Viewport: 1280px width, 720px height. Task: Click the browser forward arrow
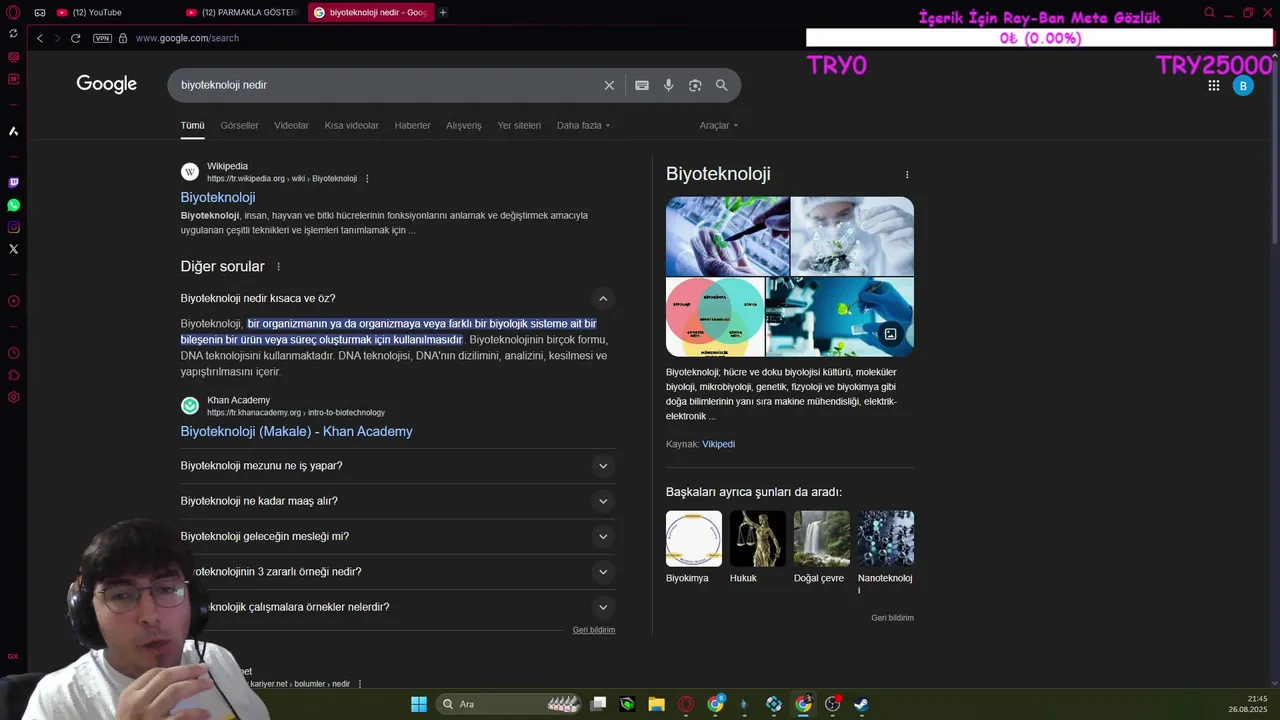pos(57,38)
